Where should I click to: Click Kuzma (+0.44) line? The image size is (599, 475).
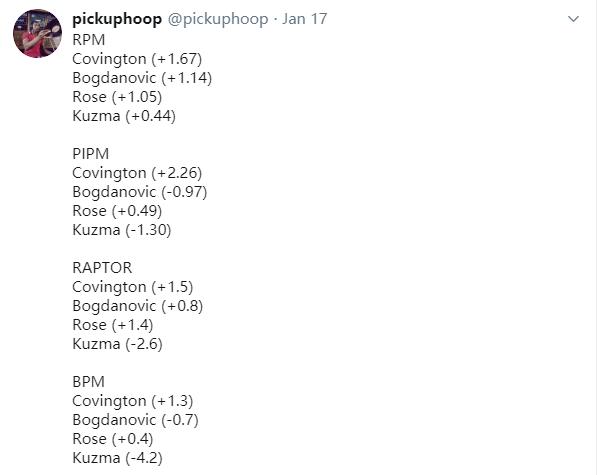click(124, 116)
